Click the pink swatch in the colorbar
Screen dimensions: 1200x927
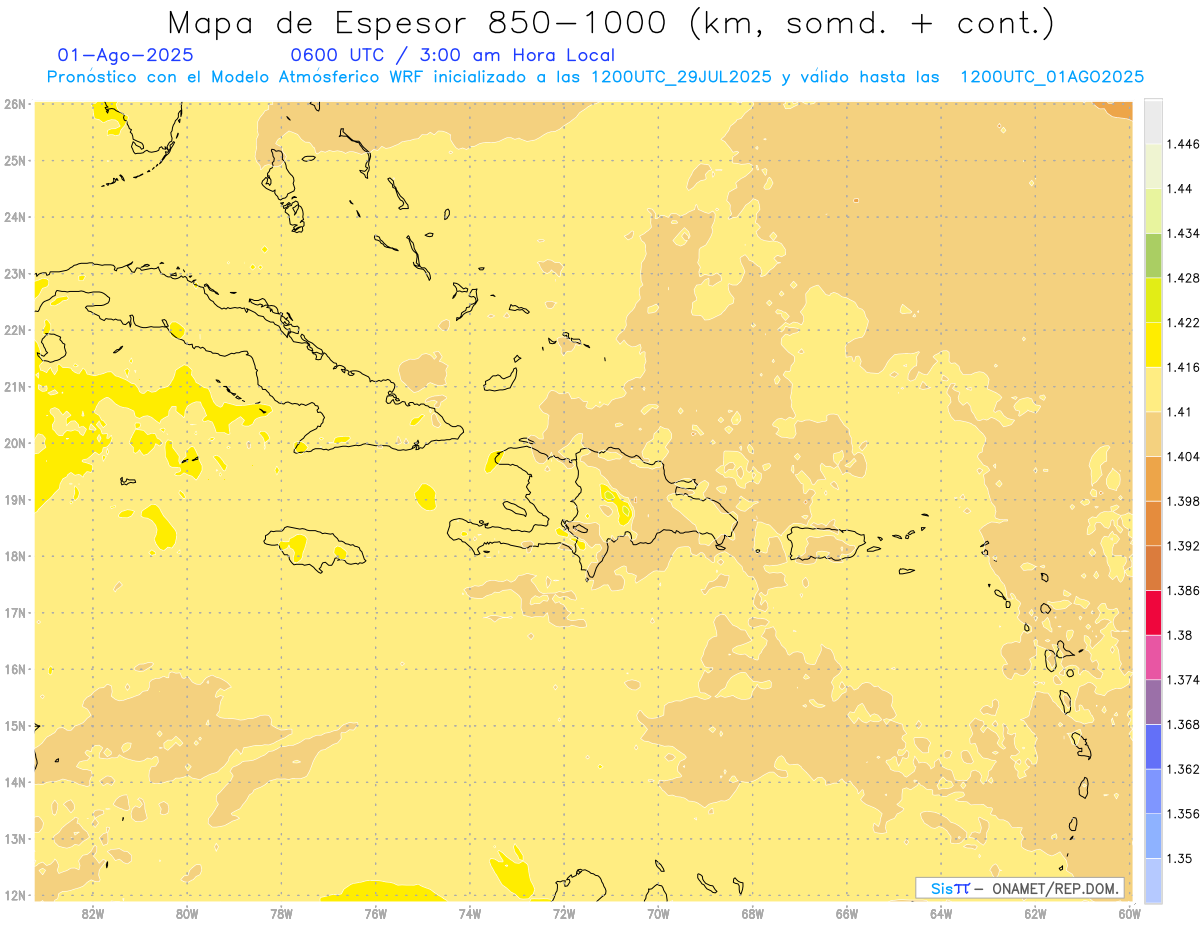(x=1153, y=657)
